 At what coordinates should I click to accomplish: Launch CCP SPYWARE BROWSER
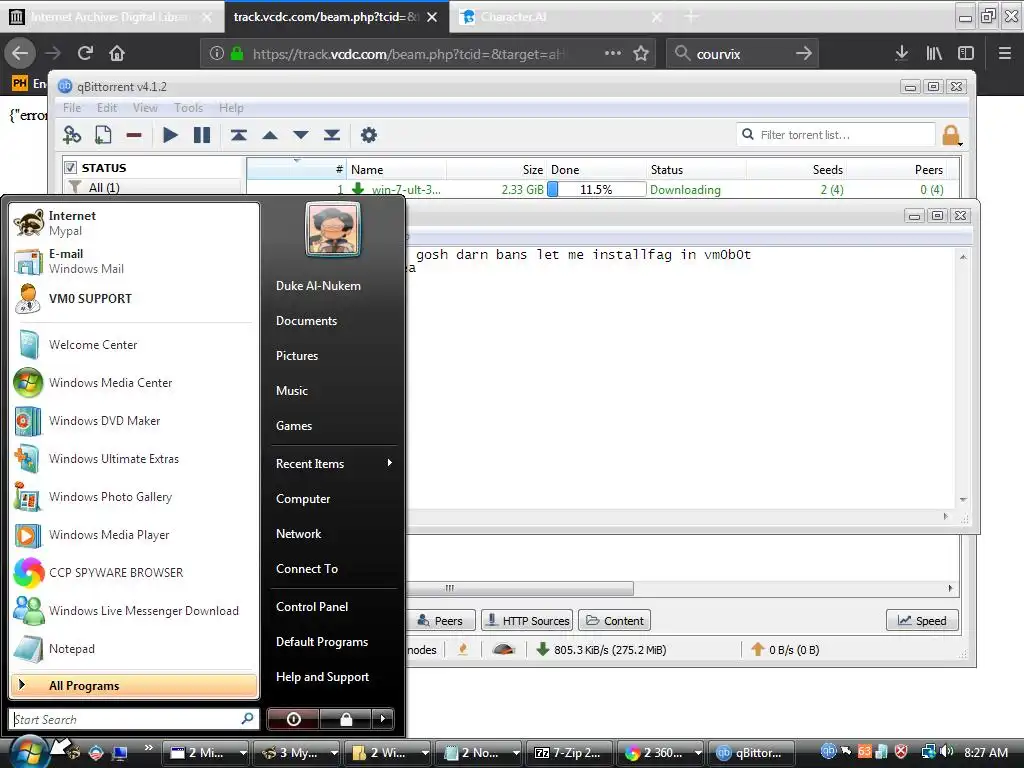click(133, 573)
